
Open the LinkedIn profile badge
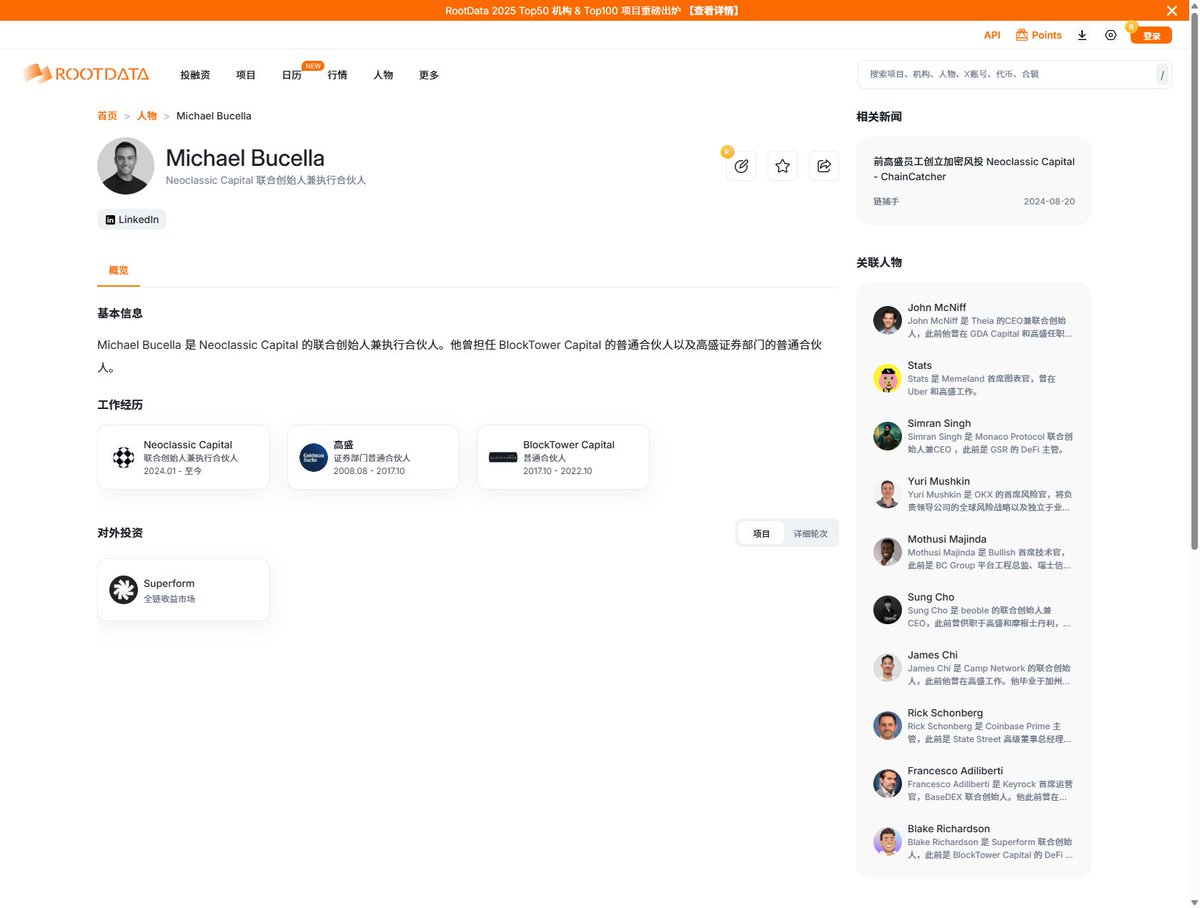pyautogui.click(x=132, y=219)
